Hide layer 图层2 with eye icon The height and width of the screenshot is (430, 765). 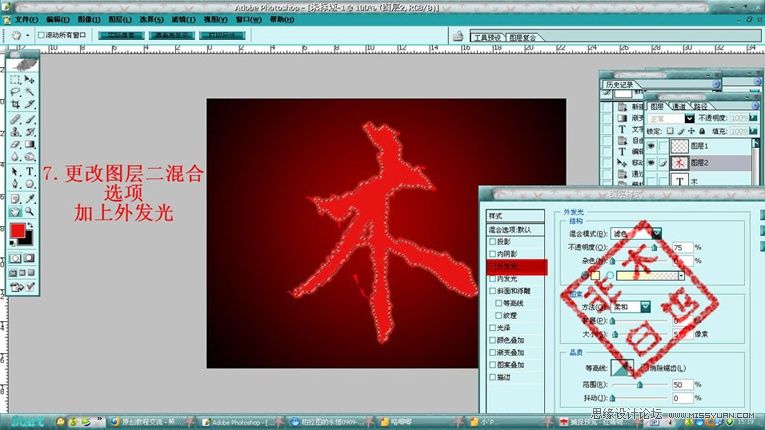click(651, 163)
